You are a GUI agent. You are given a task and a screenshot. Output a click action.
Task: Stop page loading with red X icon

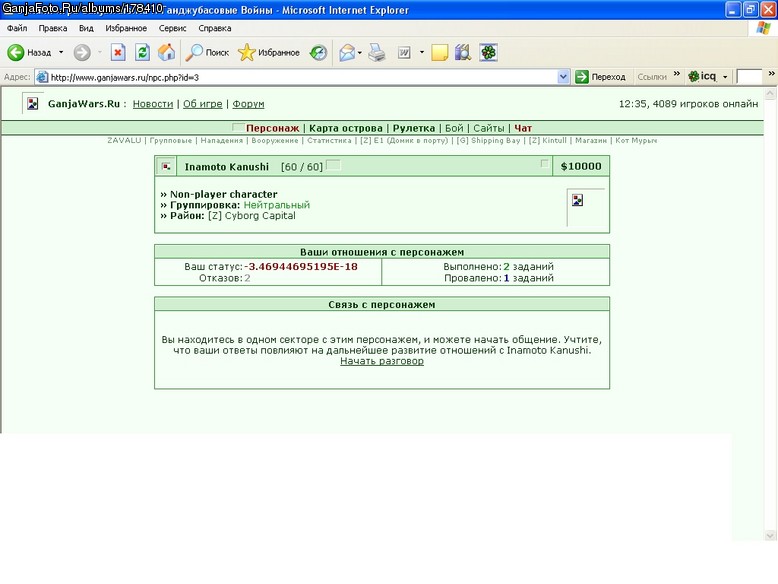coord(118,52)
